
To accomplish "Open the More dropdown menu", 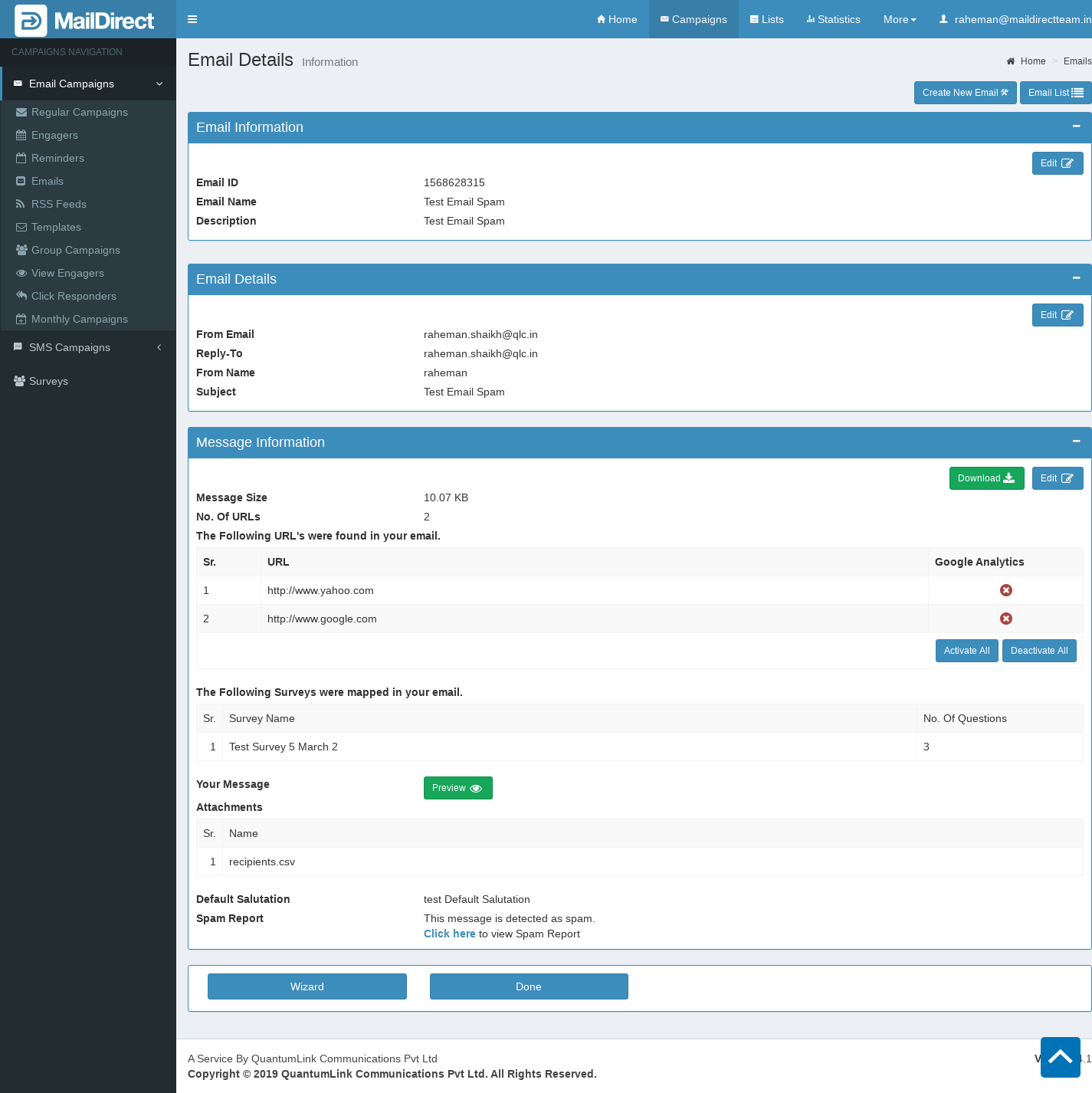I will click(x=899, y=19).
